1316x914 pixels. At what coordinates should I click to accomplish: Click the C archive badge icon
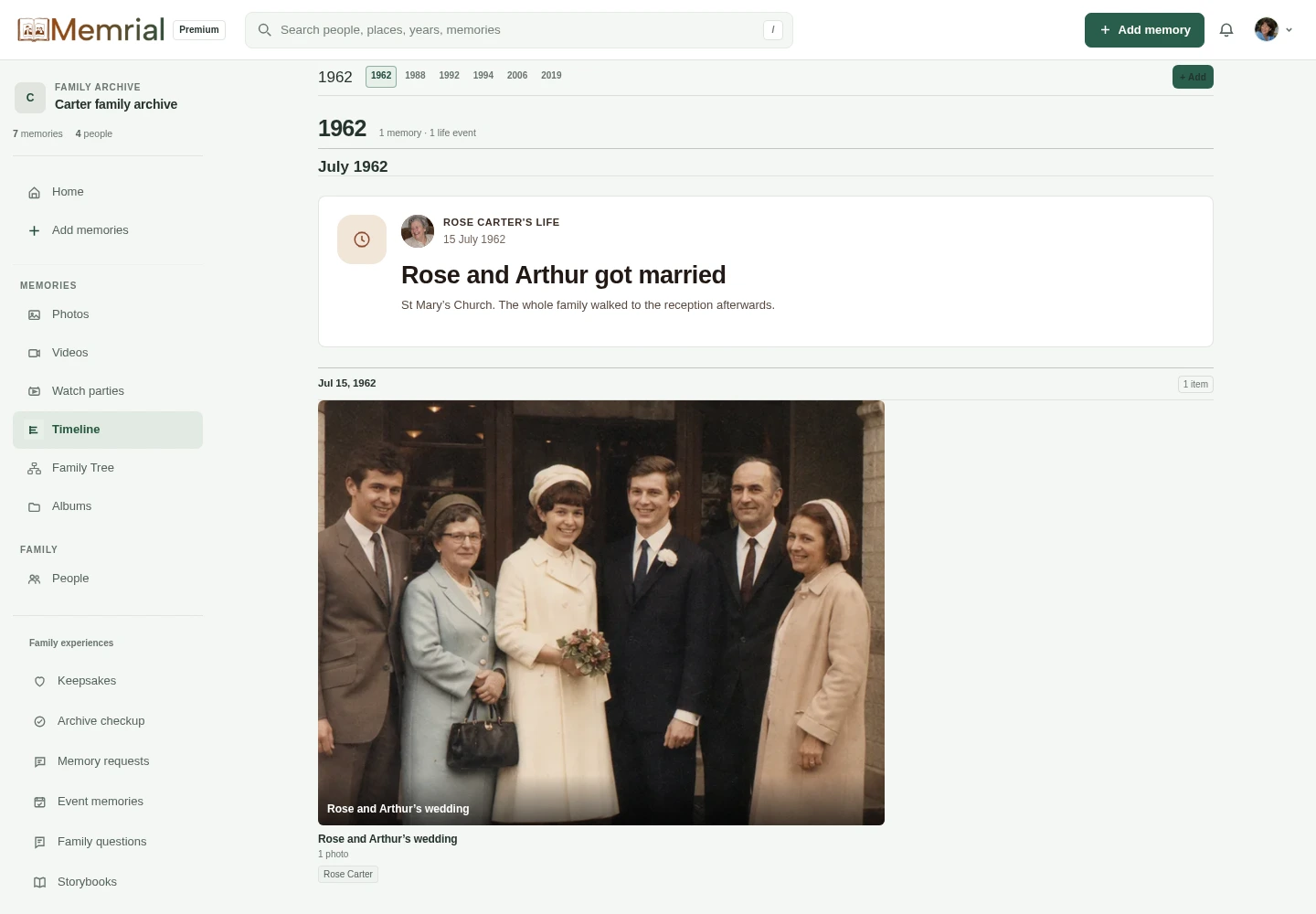point(30,98)
